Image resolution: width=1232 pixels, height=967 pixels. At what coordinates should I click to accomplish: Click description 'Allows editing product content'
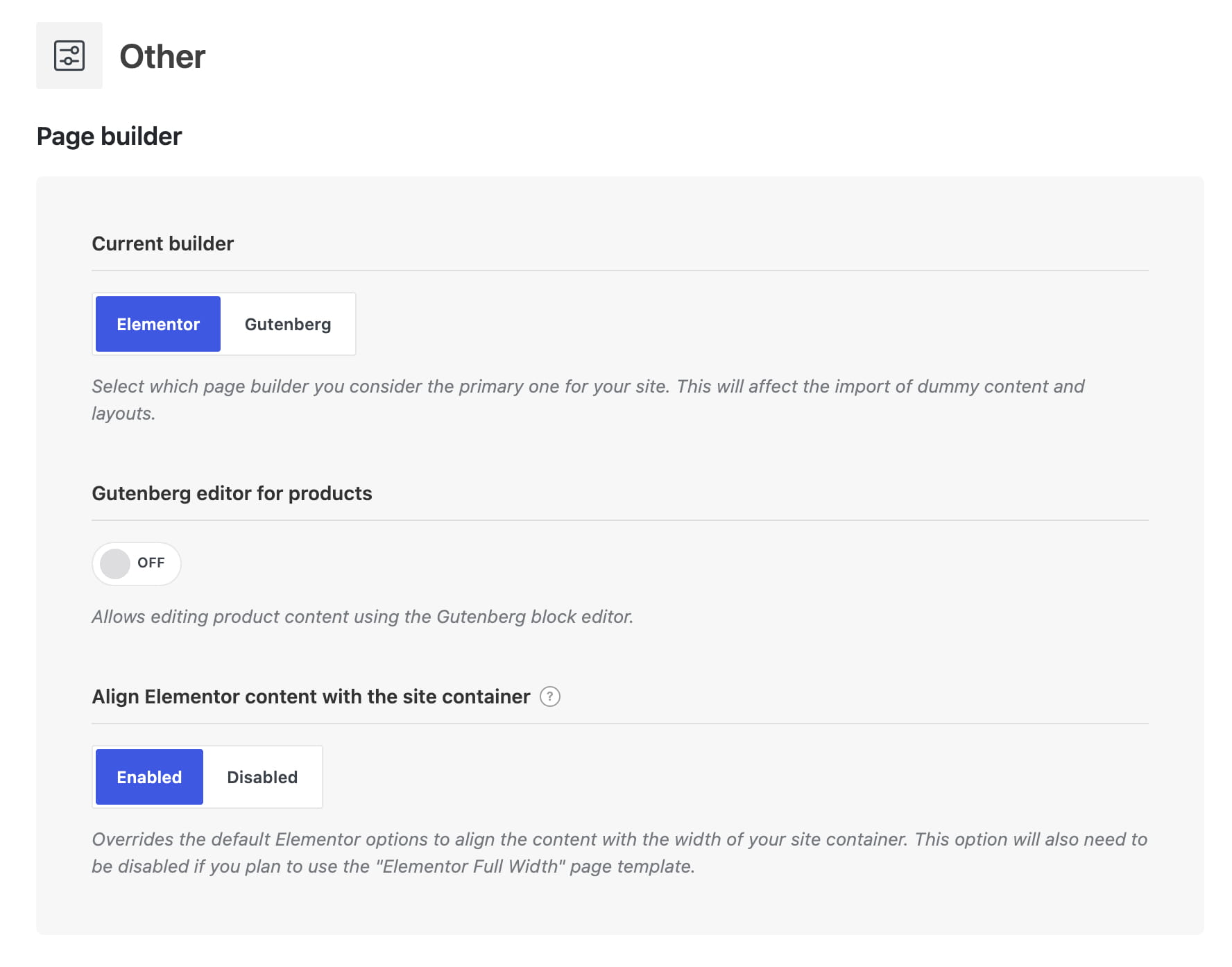[x=363, y=617]
